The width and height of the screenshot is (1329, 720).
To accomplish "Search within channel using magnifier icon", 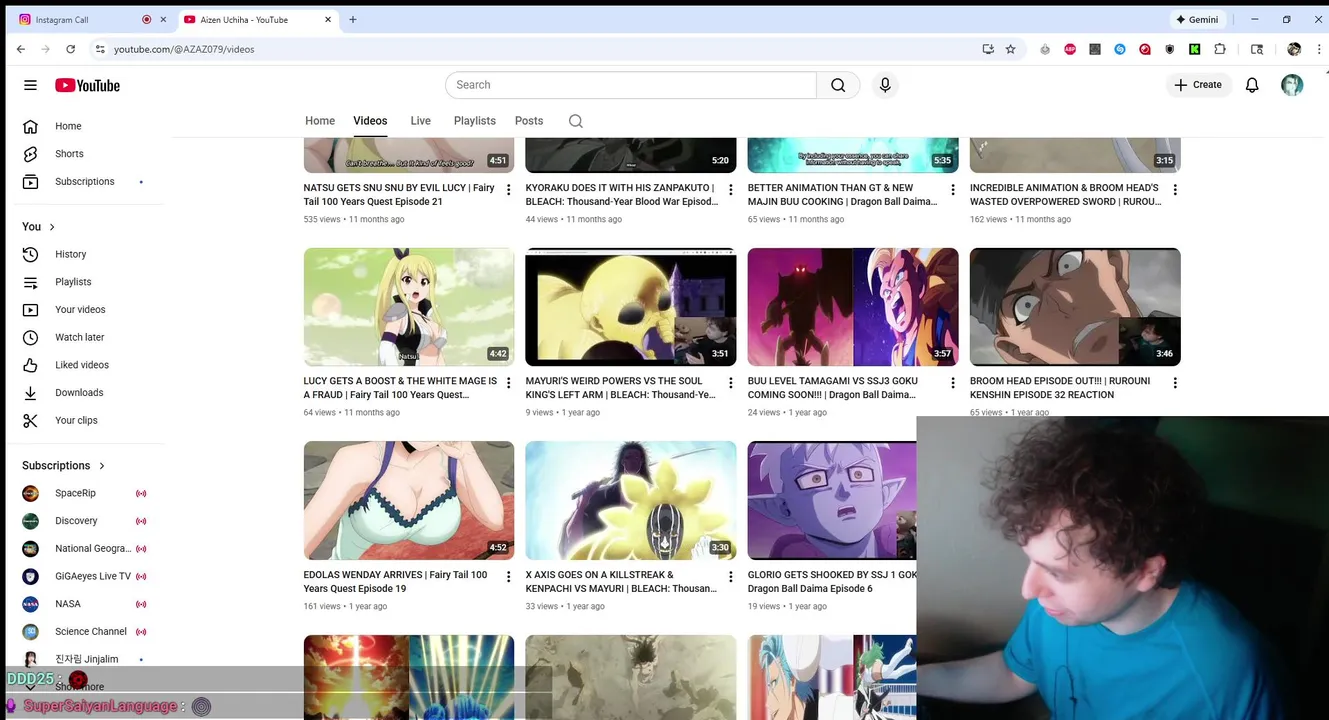I will [x=576, y=121].
